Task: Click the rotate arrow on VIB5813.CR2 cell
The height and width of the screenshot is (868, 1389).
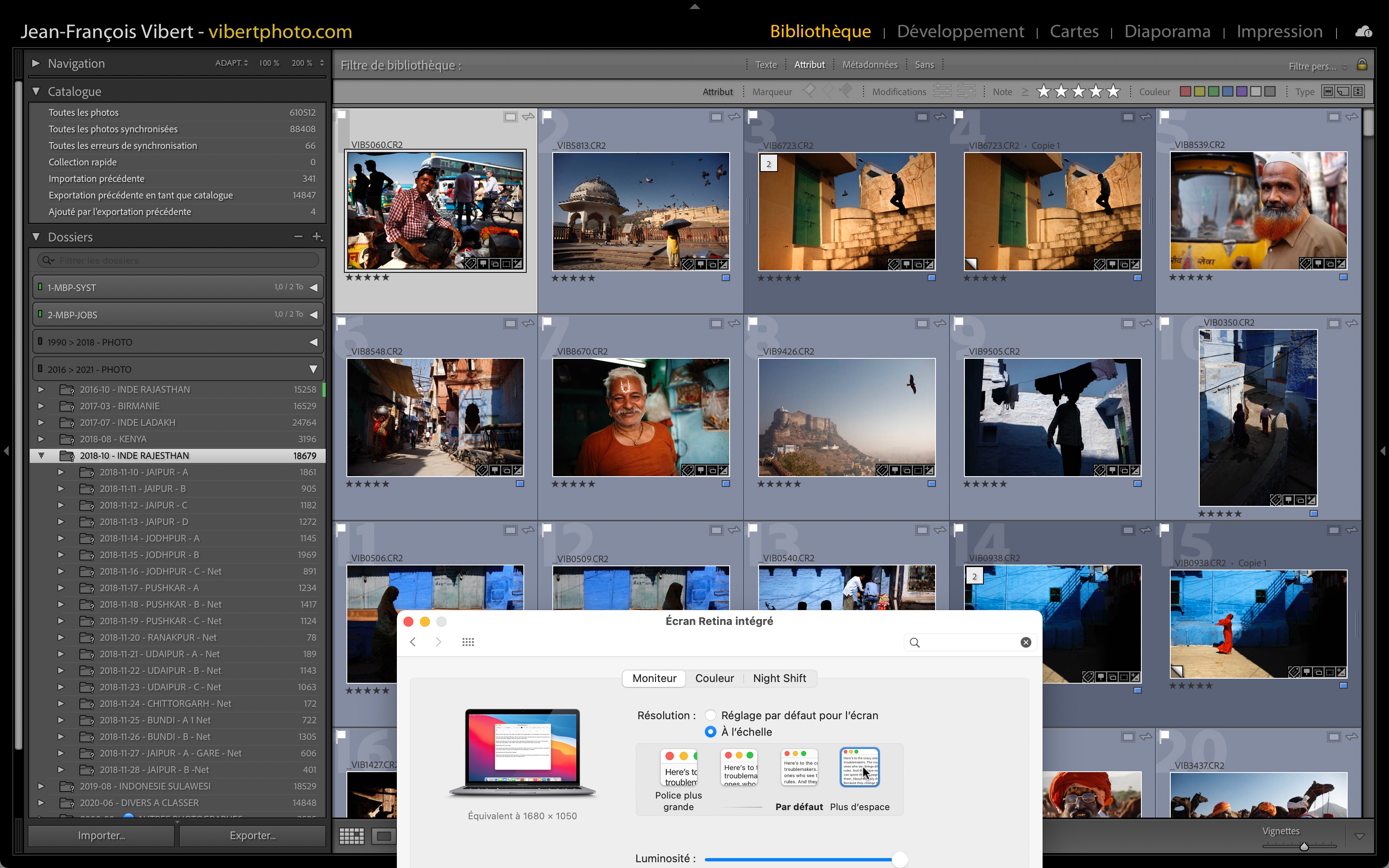Action: (734, 117)
